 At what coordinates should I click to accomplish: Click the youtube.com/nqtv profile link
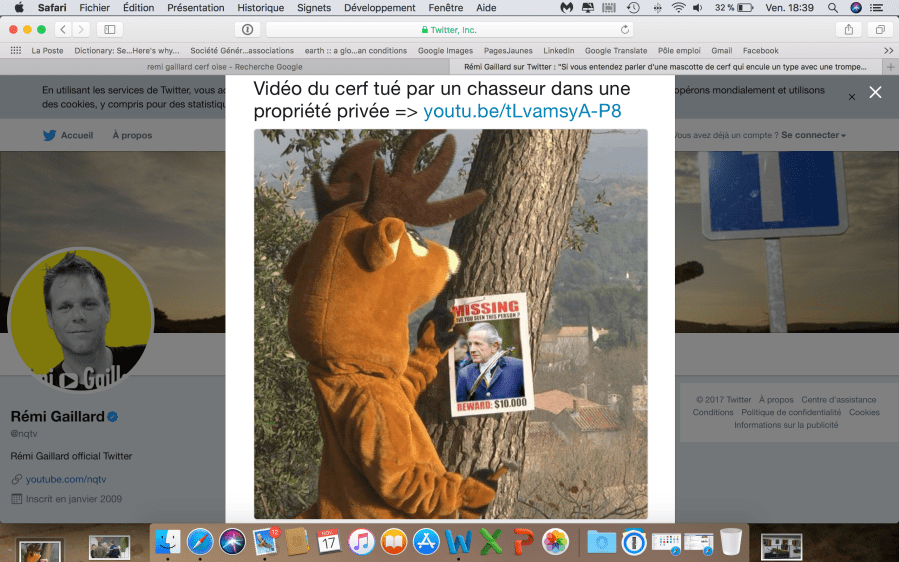click(x=66, y=480)
